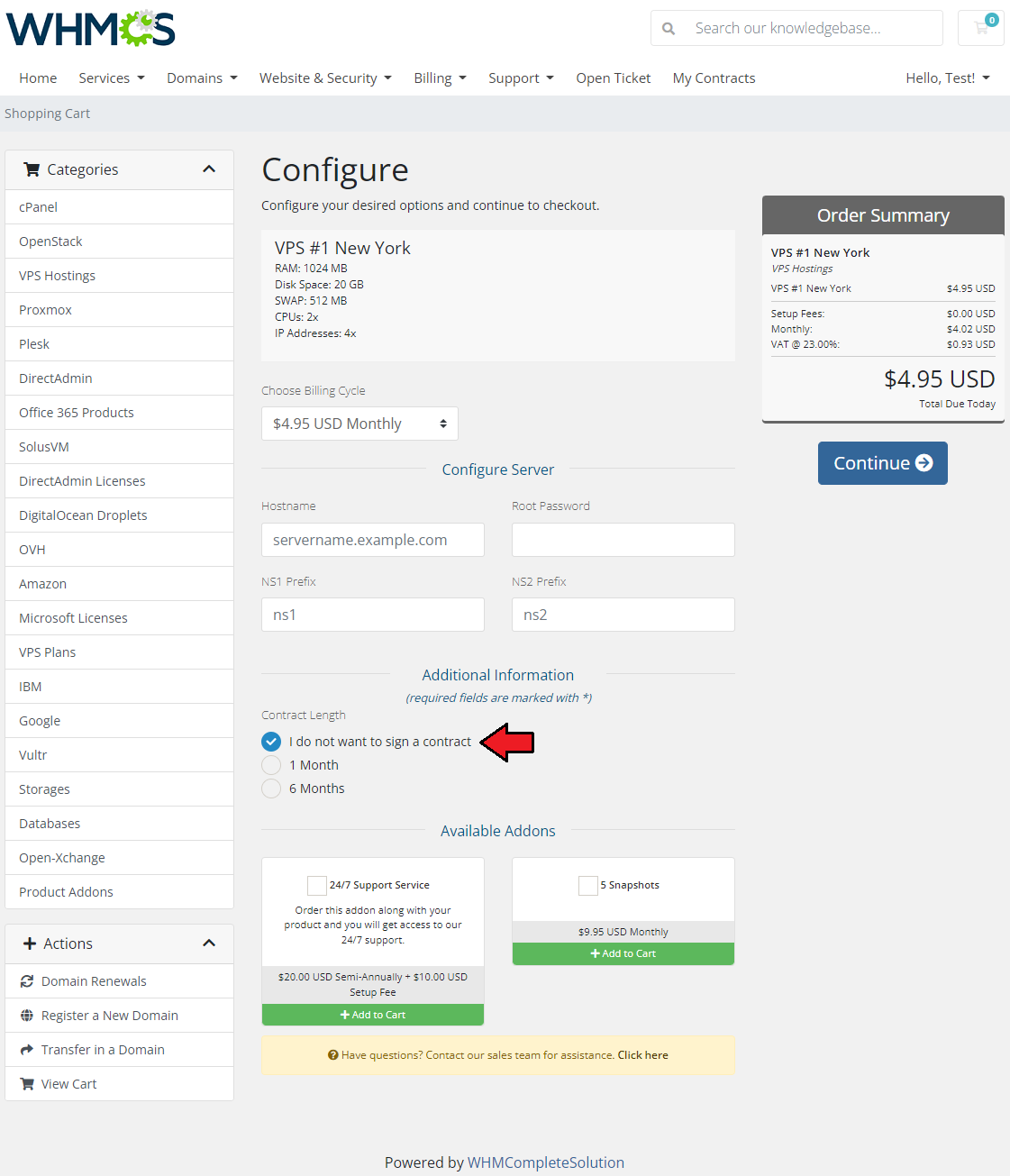Image resolution: width=1010 pixels, height=1176 pixels.
Task: Select the DigitalOcean Droplets category
Action: click(x=119, y=515)
